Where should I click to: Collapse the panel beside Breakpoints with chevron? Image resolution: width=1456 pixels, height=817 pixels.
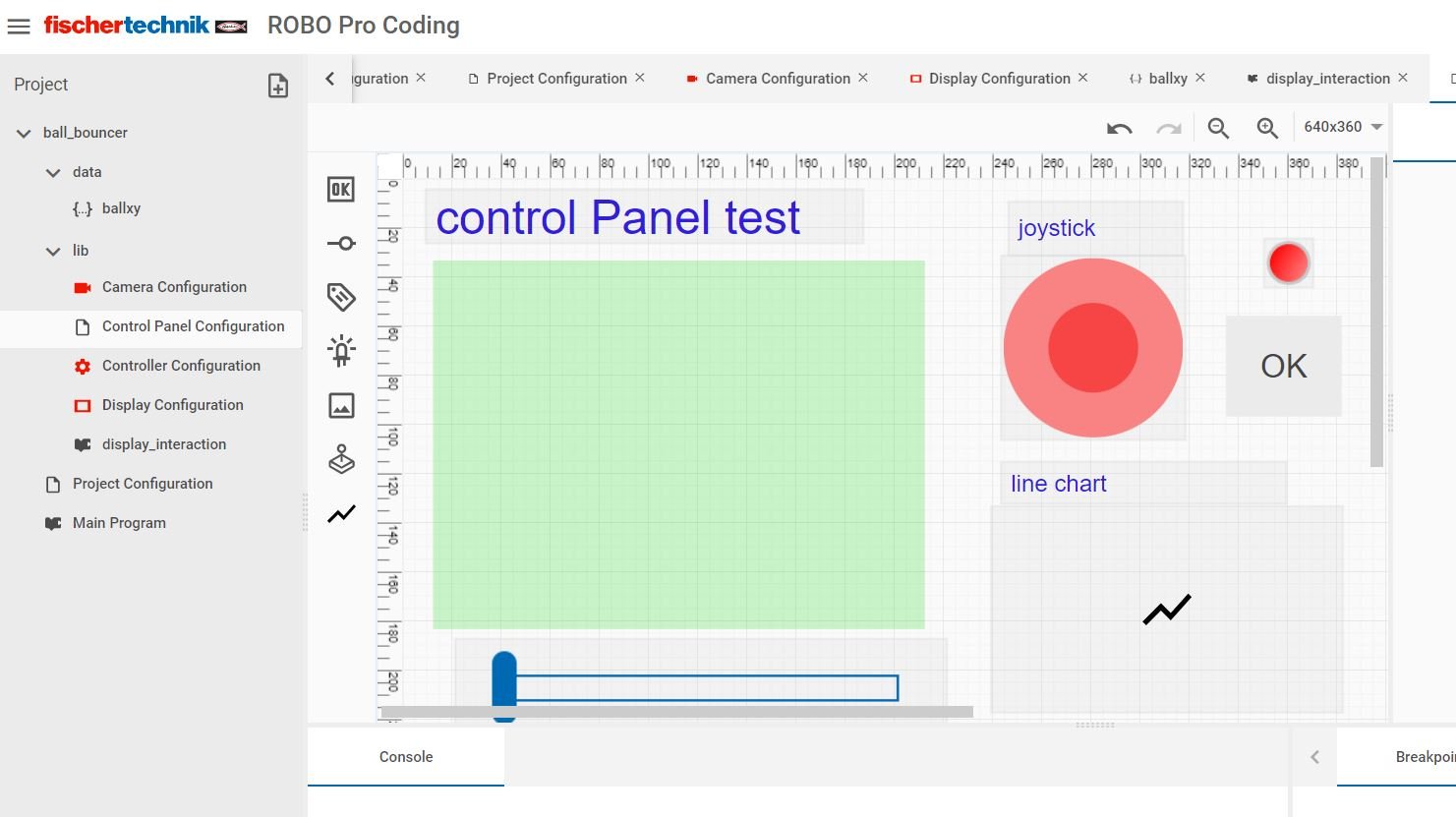tap(1314, 757)
